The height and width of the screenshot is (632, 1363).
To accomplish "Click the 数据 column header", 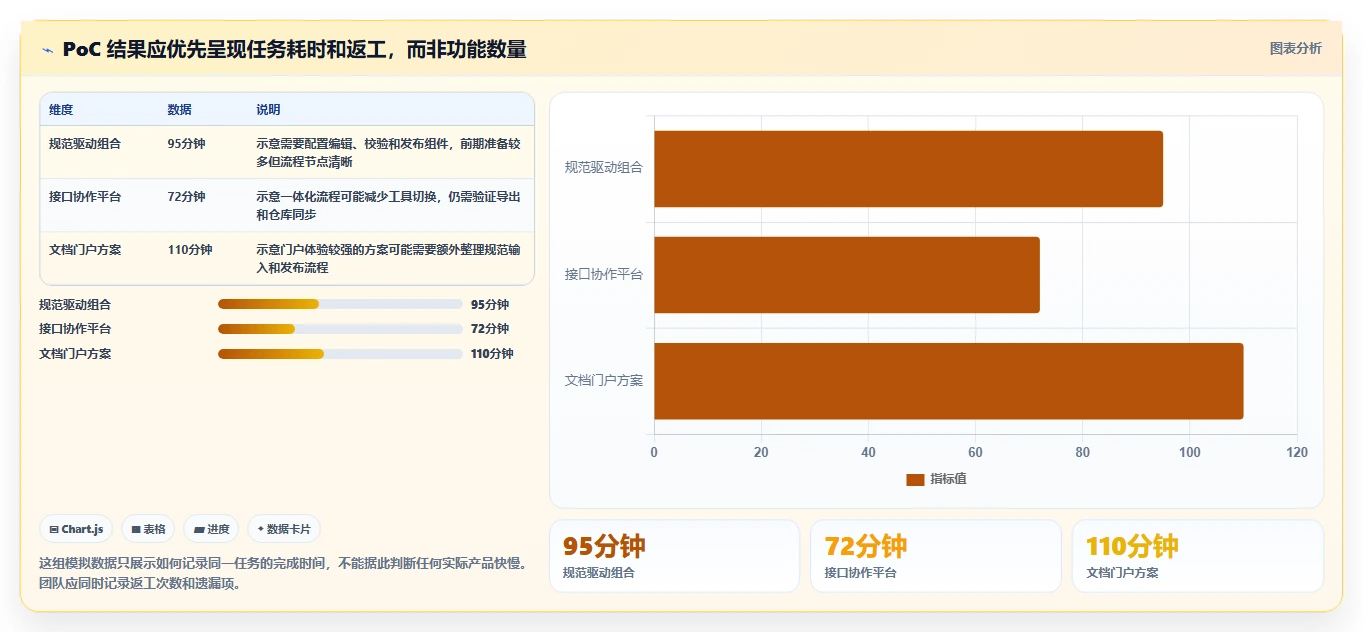I will (180, 110).
